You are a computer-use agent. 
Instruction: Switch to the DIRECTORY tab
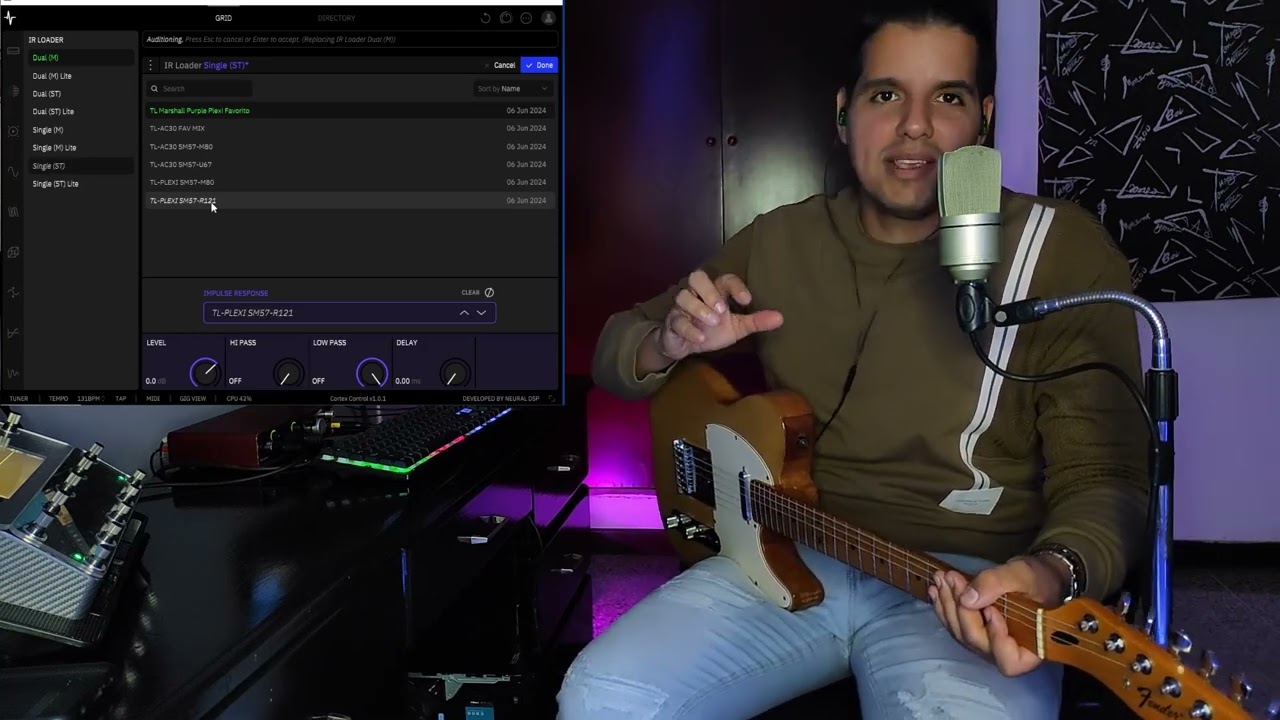click(336, 18)
